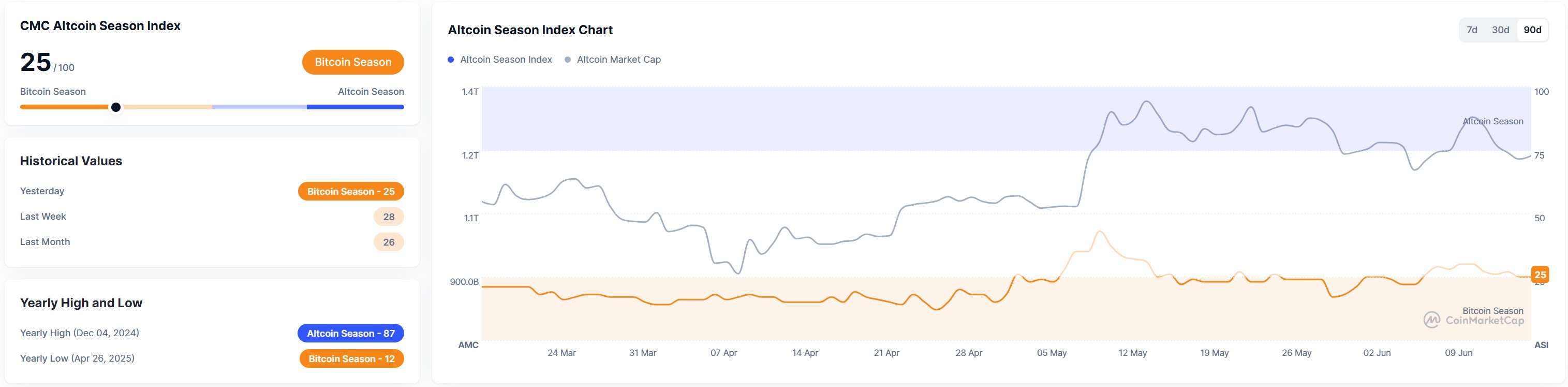Click the Altcoin Season Index Chart title
This screenshot has height=387, width=1568.
[x=529, y=30]
